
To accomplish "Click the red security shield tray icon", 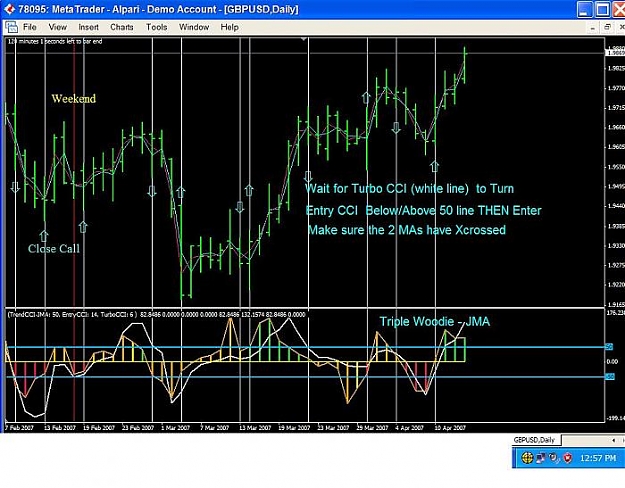I will [x=568, y=458].
